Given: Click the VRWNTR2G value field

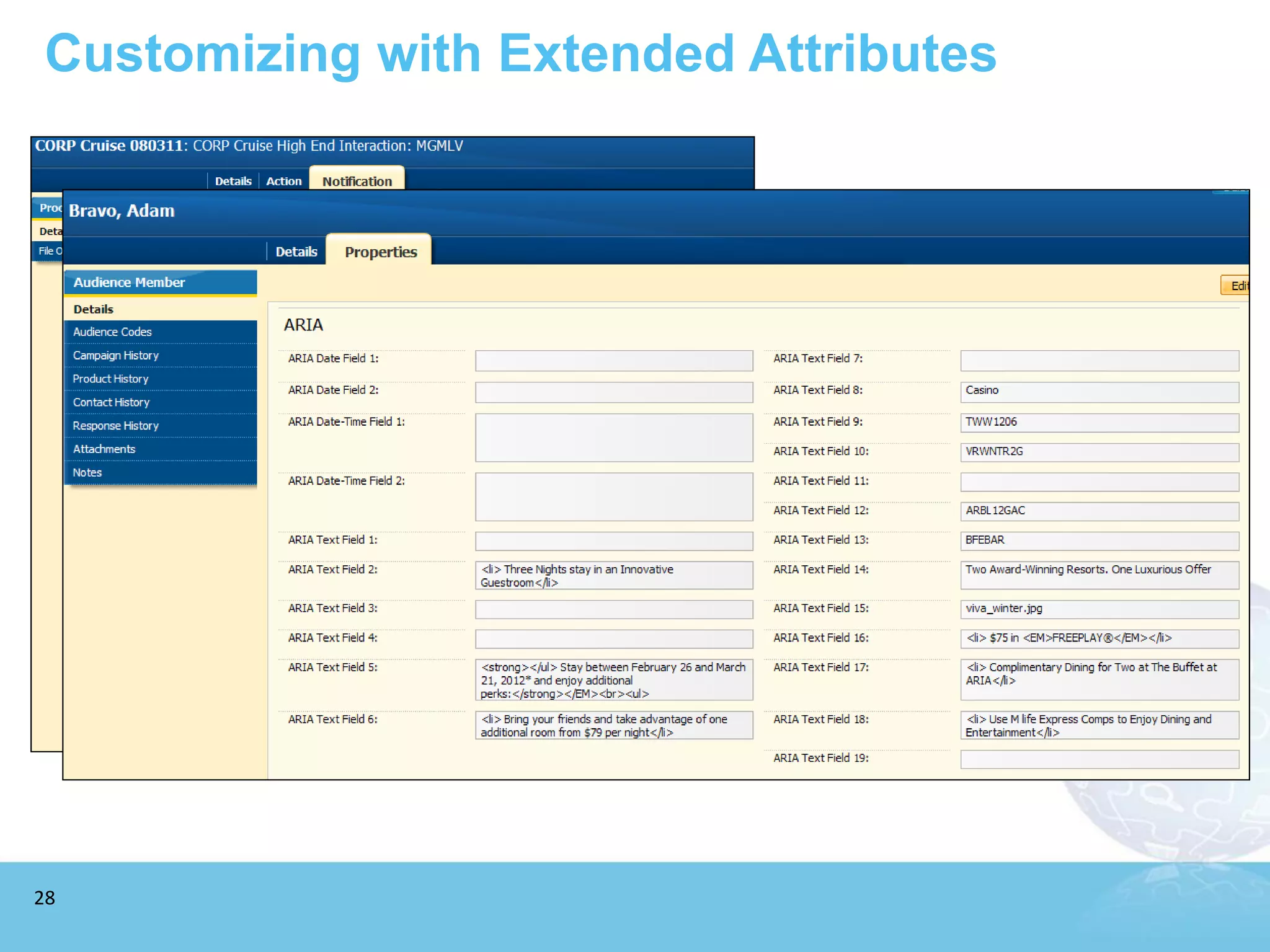Looking at the screenshot, I should 1099,452.
